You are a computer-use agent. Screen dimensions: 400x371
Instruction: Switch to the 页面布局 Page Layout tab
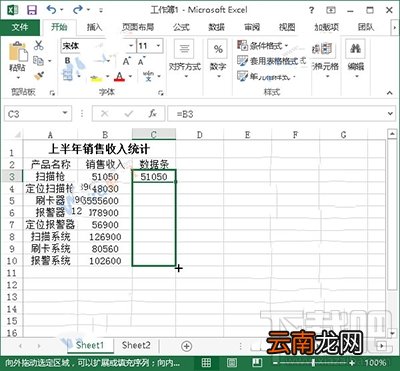click(138, 27)
